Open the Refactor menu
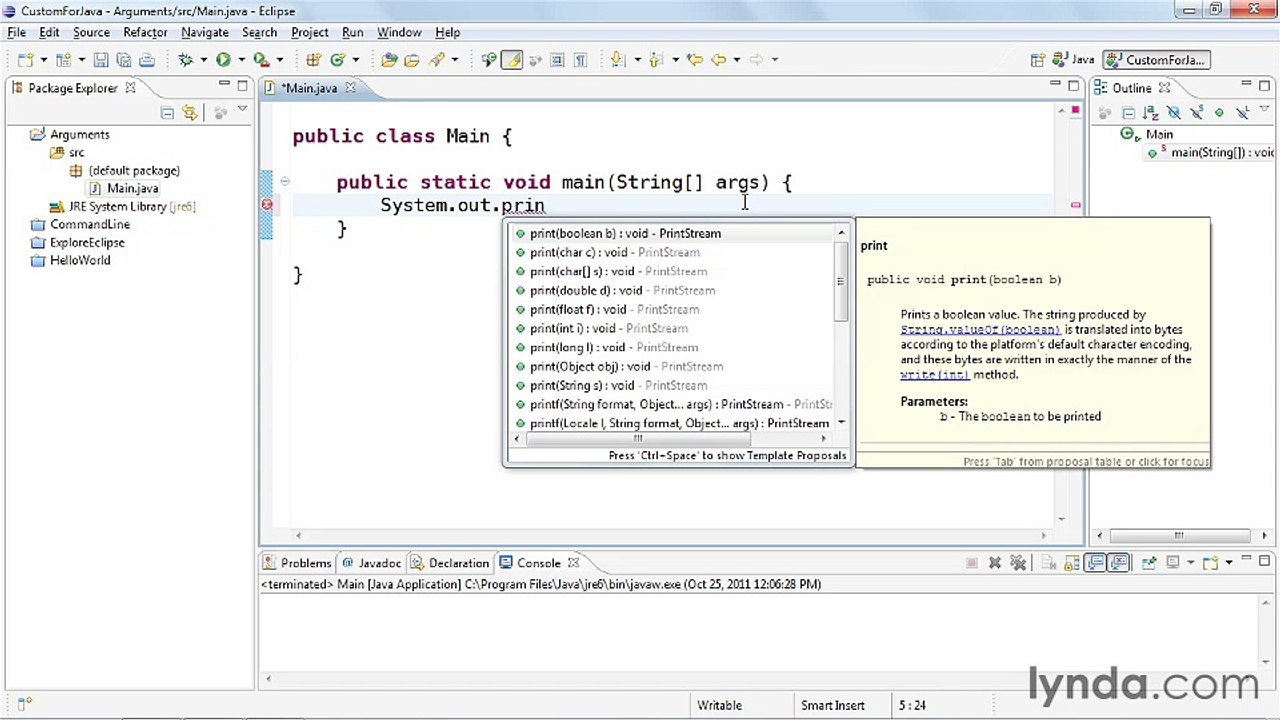The width and height of the screenshot is (1280, 720). (x=145, y=32)
